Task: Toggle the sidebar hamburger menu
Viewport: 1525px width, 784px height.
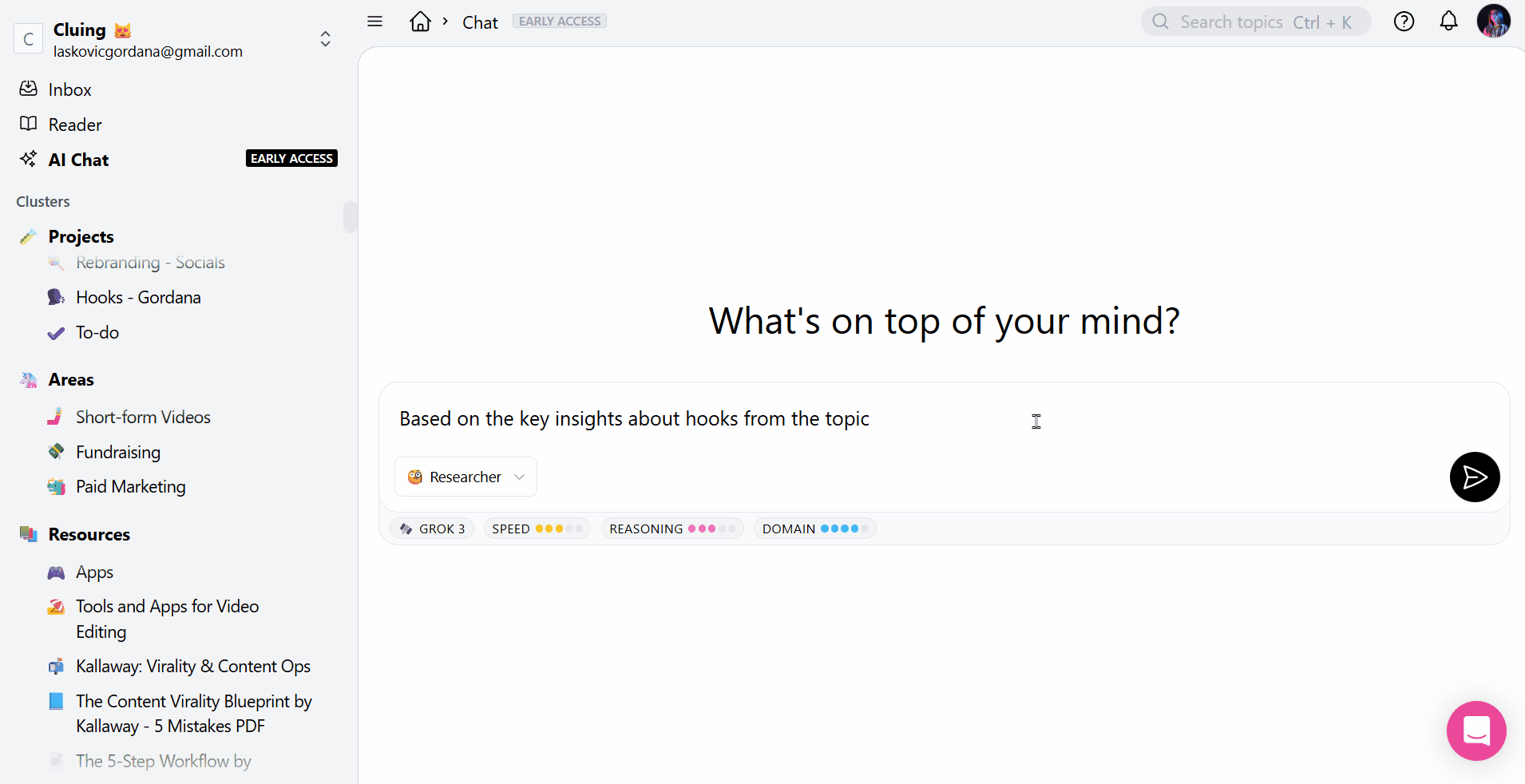Action: click(x=374, y=22)
